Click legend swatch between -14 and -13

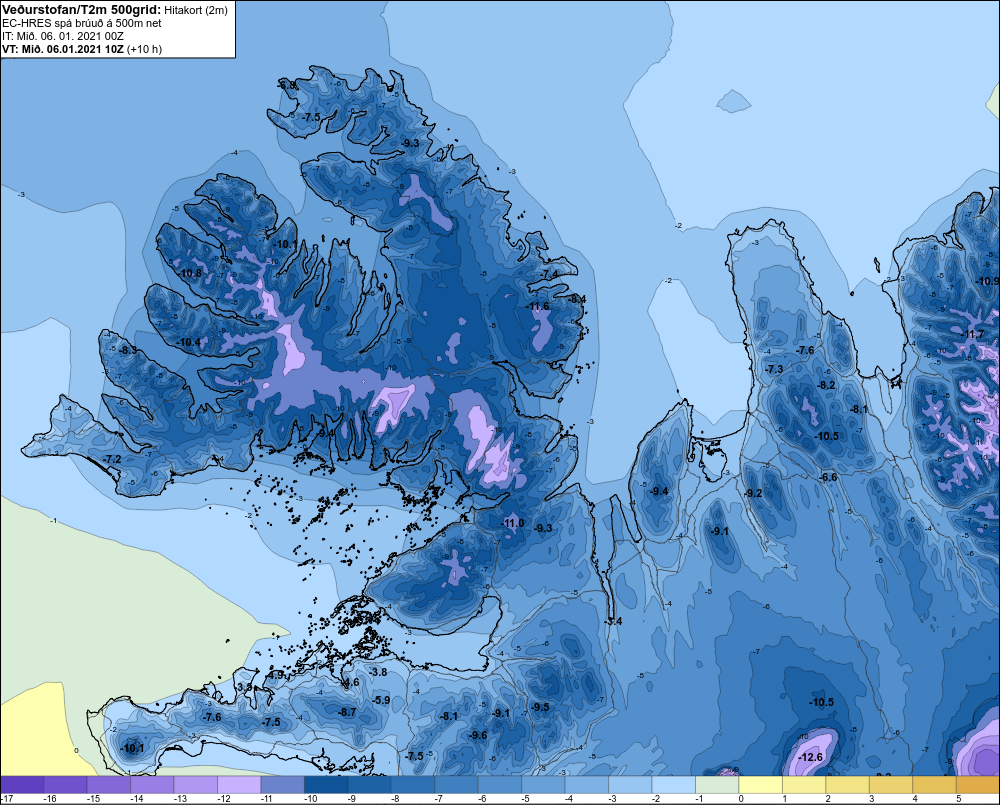(x=152, y=785)
